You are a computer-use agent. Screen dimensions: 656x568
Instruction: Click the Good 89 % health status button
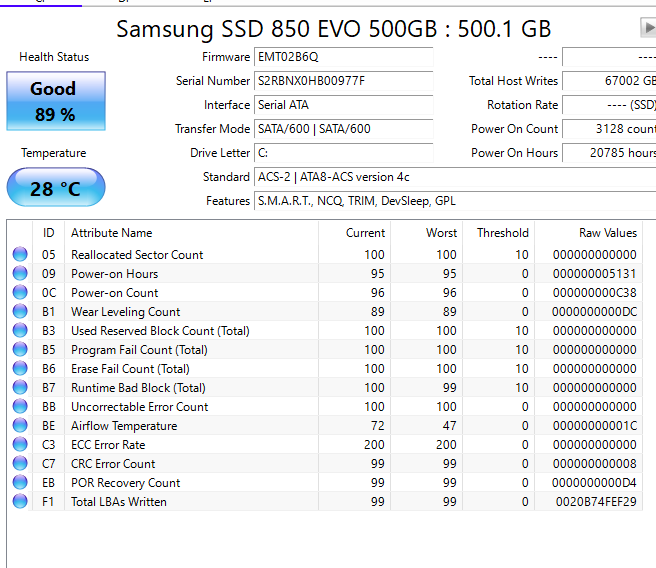tap(56, 101)
